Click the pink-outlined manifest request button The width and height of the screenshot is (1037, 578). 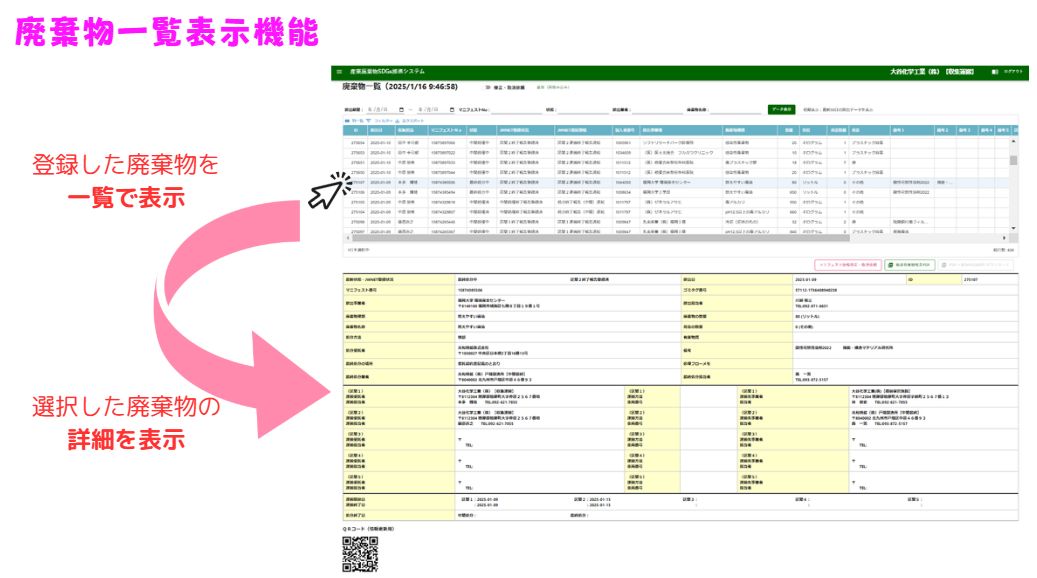coord(848,265)
